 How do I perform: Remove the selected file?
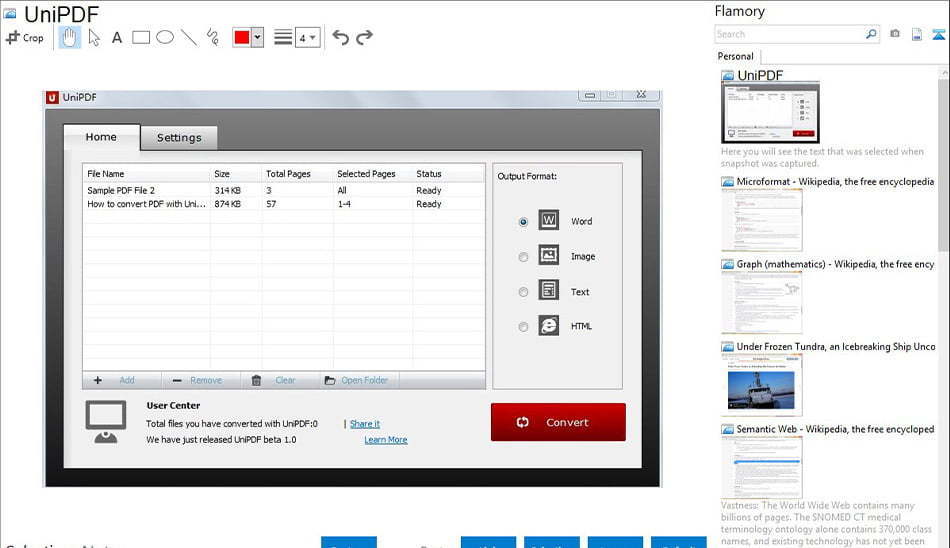click(201, 380)
